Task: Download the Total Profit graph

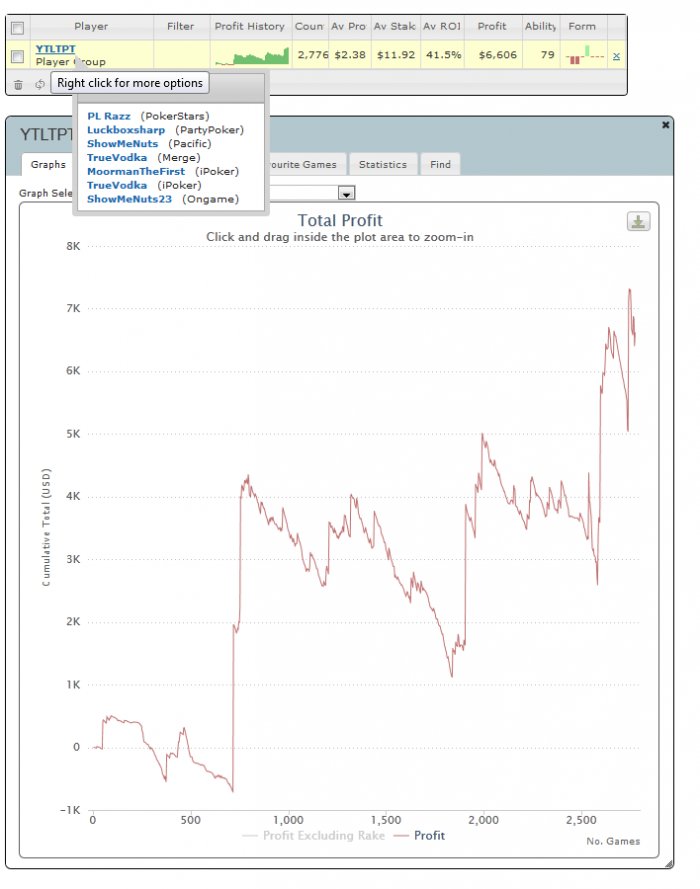Action: tap(638, 221)
